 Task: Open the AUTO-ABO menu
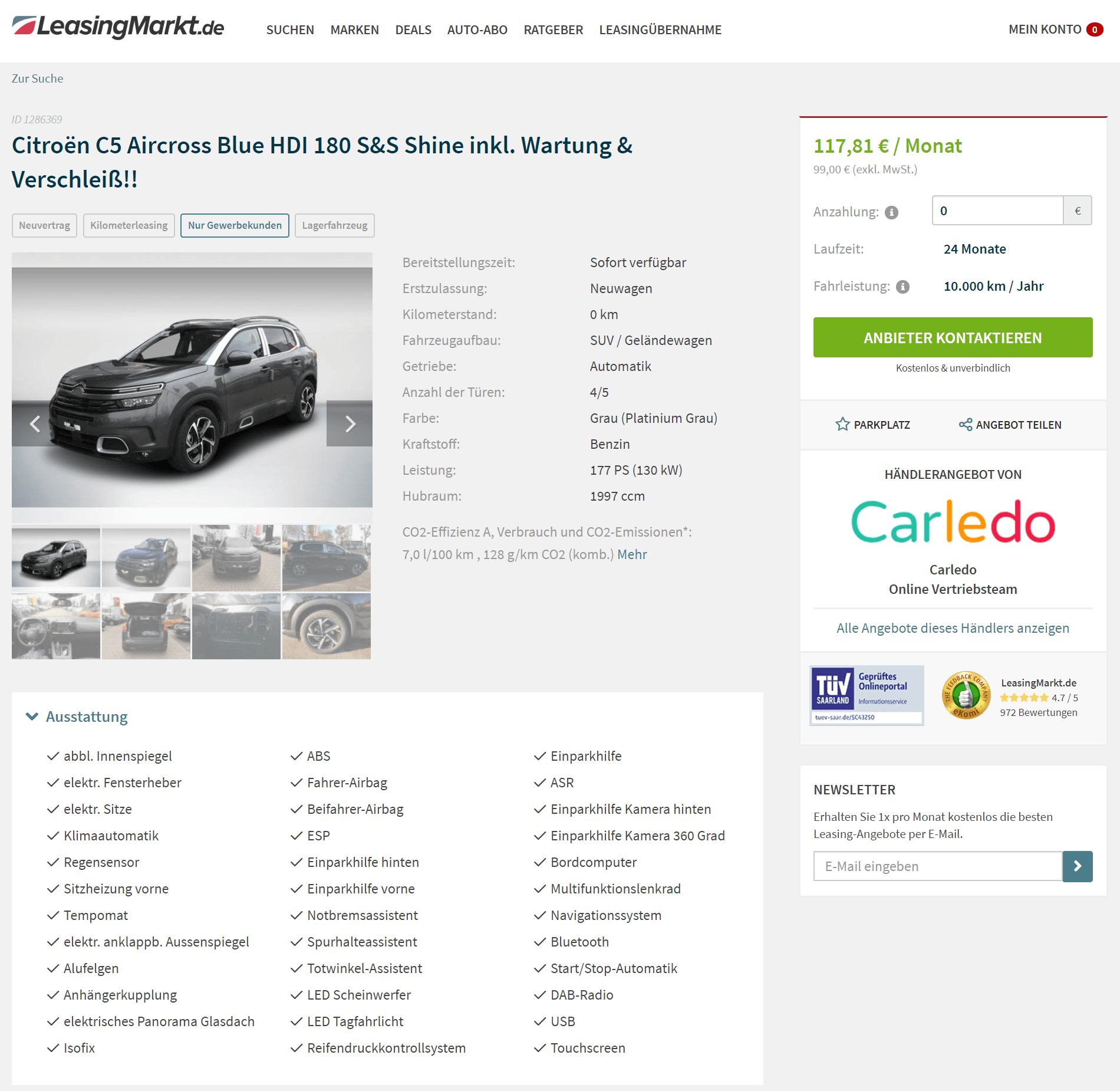pos(477,29)
